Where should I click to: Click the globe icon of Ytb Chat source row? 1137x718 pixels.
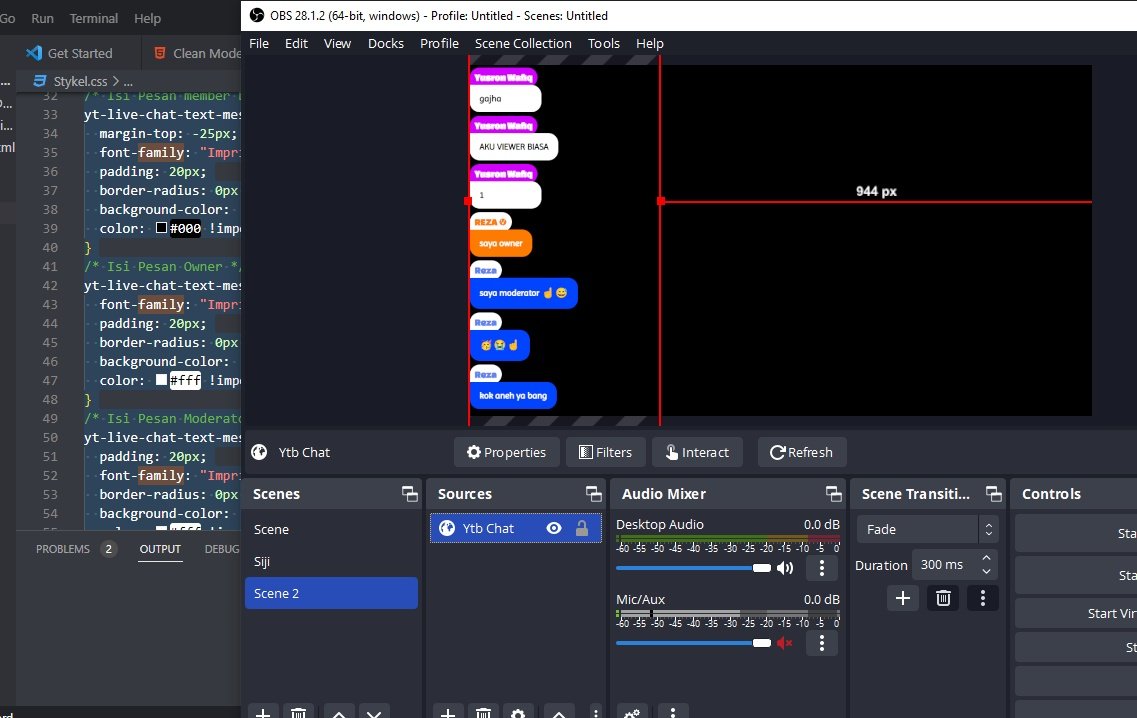pyautogui.click(x=447, y=529)
